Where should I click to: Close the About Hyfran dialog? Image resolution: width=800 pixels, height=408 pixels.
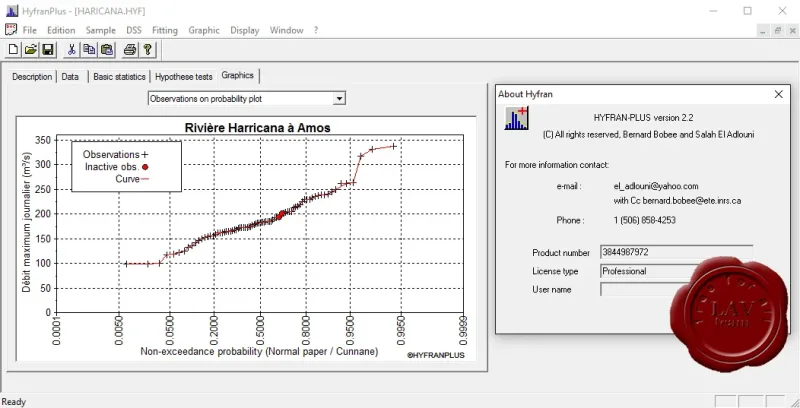click(x=779, y=94)
